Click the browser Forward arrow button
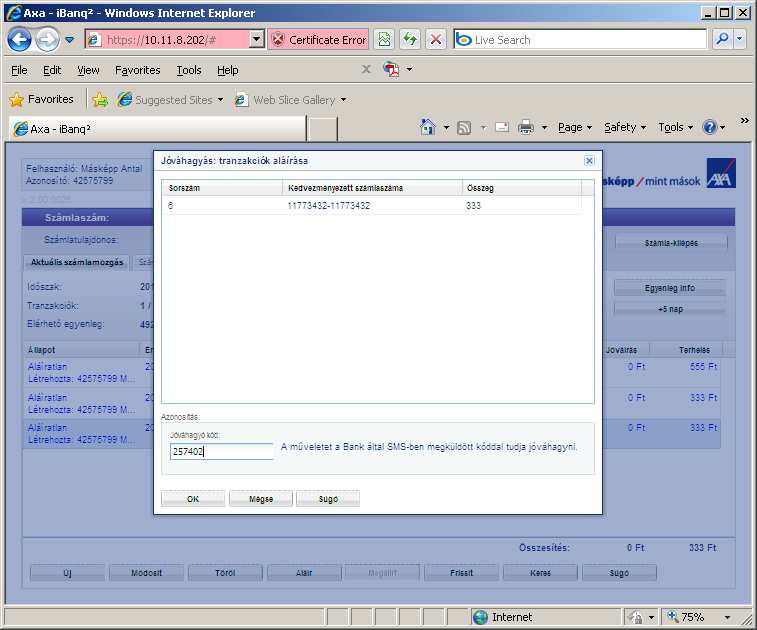The width and height of the screenshot is (757, 630). click(x=47, y=40)
